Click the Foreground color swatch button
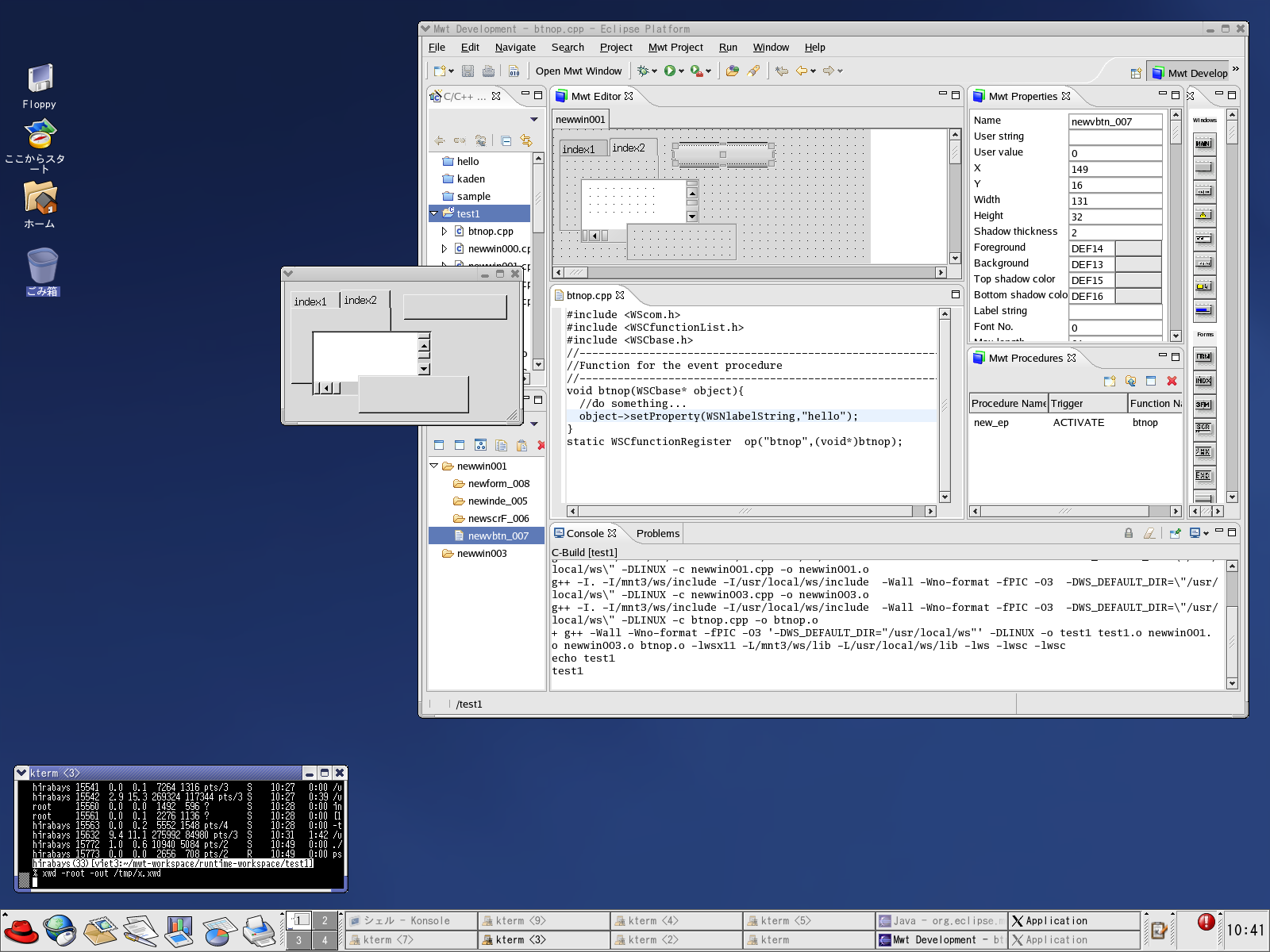The height and width of the screenshot is (952, 1270). (1138, 248)
